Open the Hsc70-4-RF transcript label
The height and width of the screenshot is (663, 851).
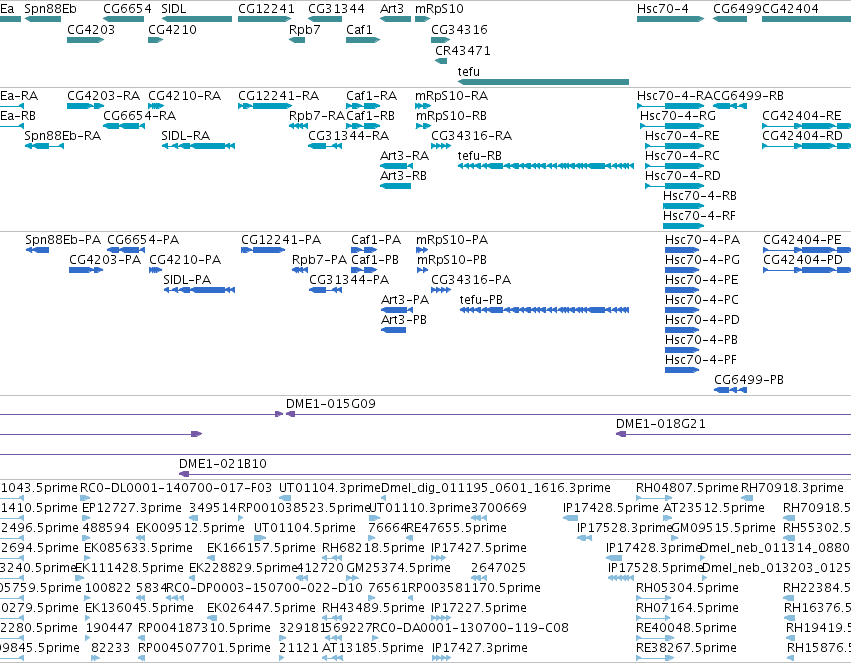click(699, 216)
